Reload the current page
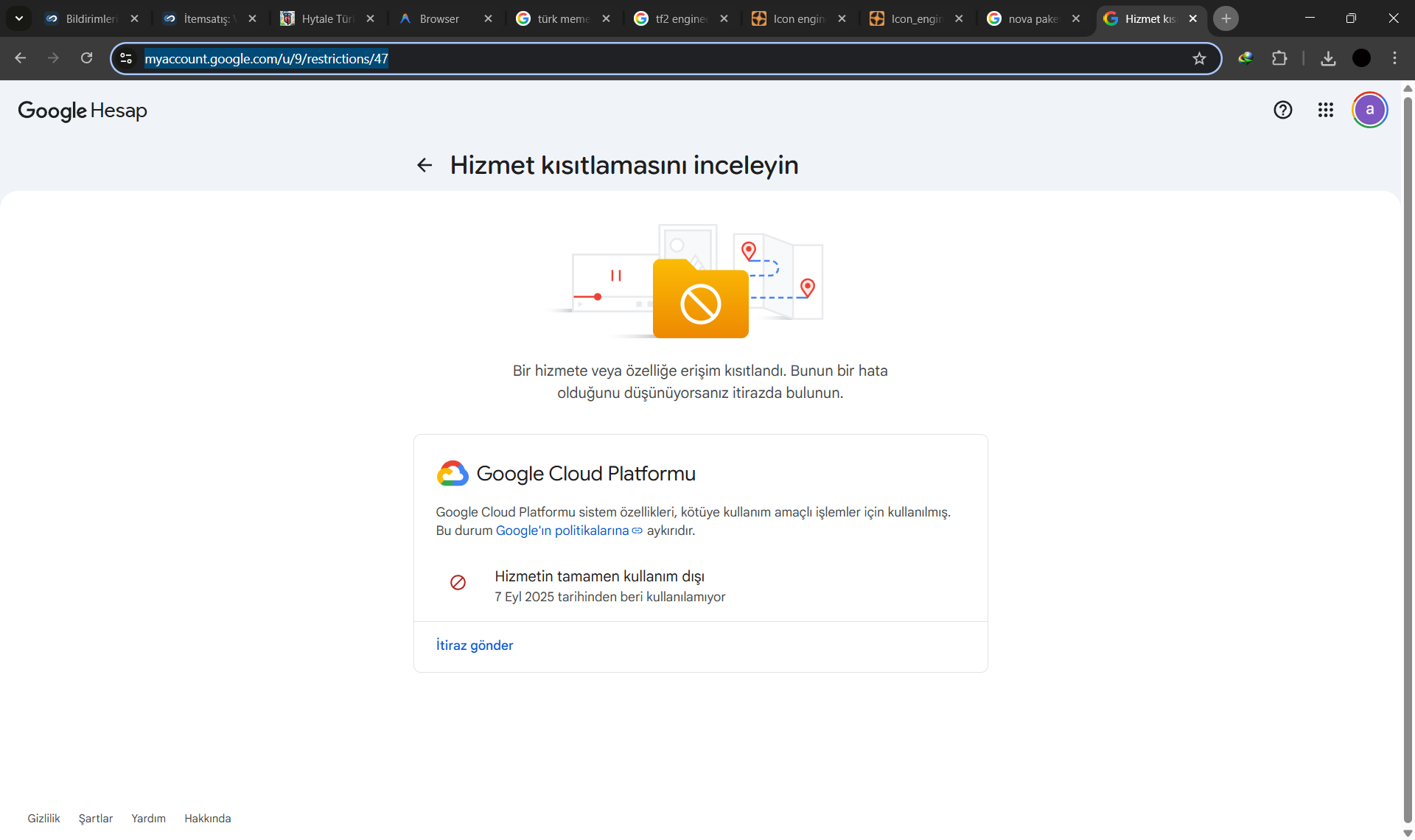Viewport: 1415px width, 840px height. 86,58
